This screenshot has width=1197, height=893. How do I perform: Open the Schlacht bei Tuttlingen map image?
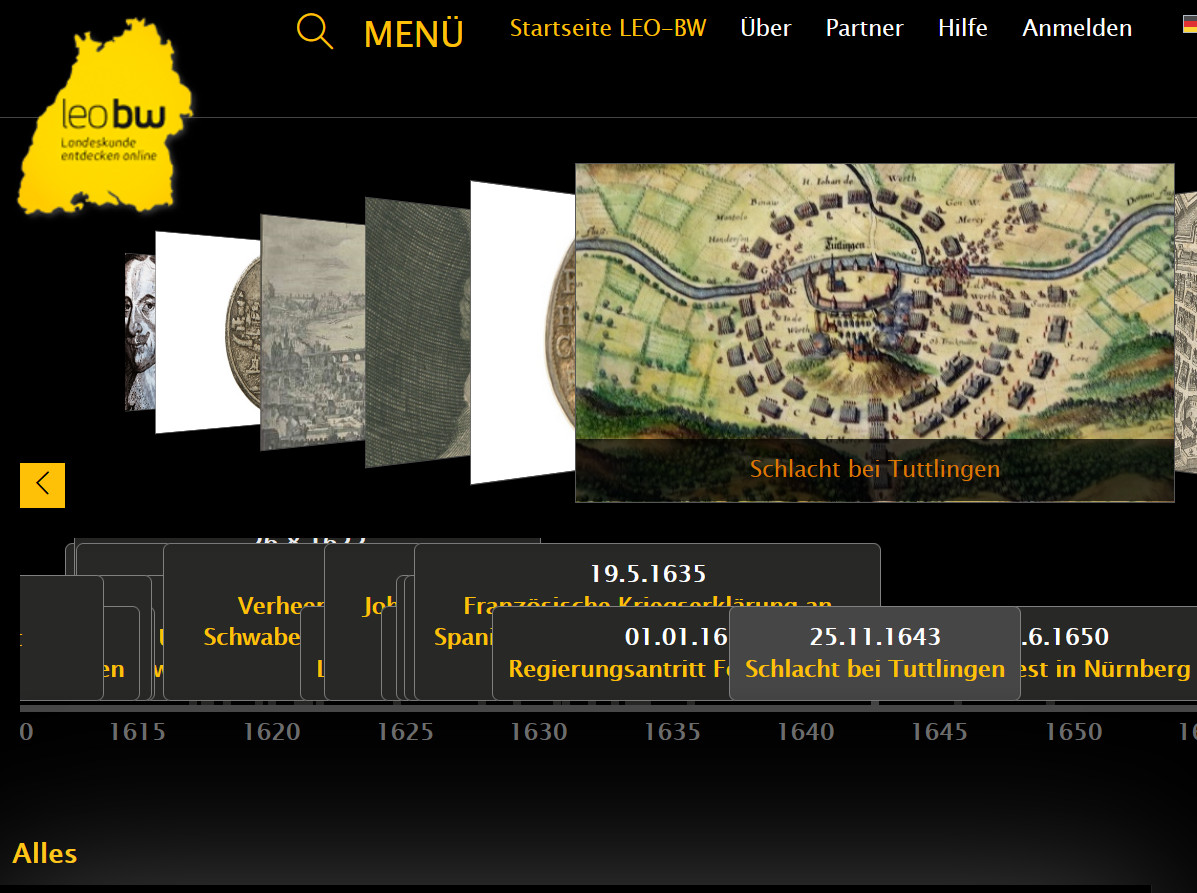(874, 301)
